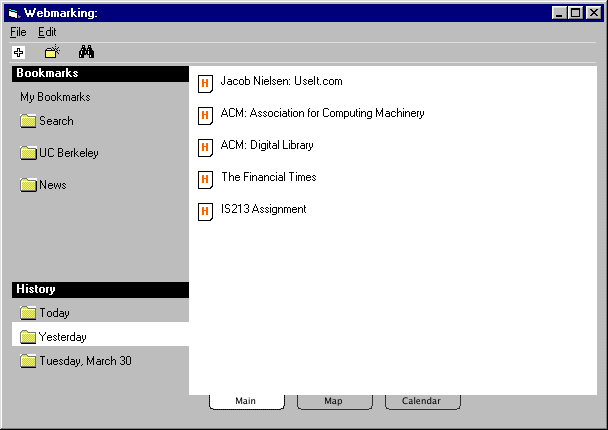Switch to the Calendar tab

coord(423,401)
